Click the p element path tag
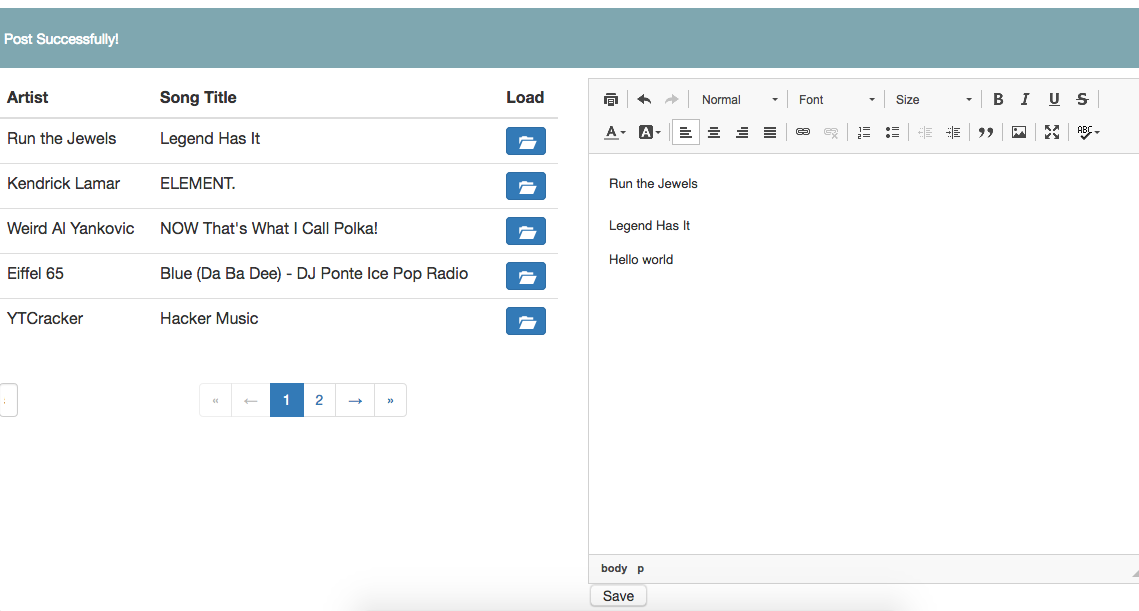The width and height of the screenshot is (1139, 611). click(641, 568)
